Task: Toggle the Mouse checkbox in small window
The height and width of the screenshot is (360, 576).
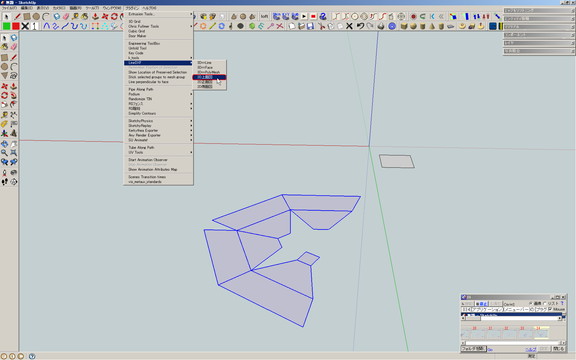Action: [x=550, y=309]
